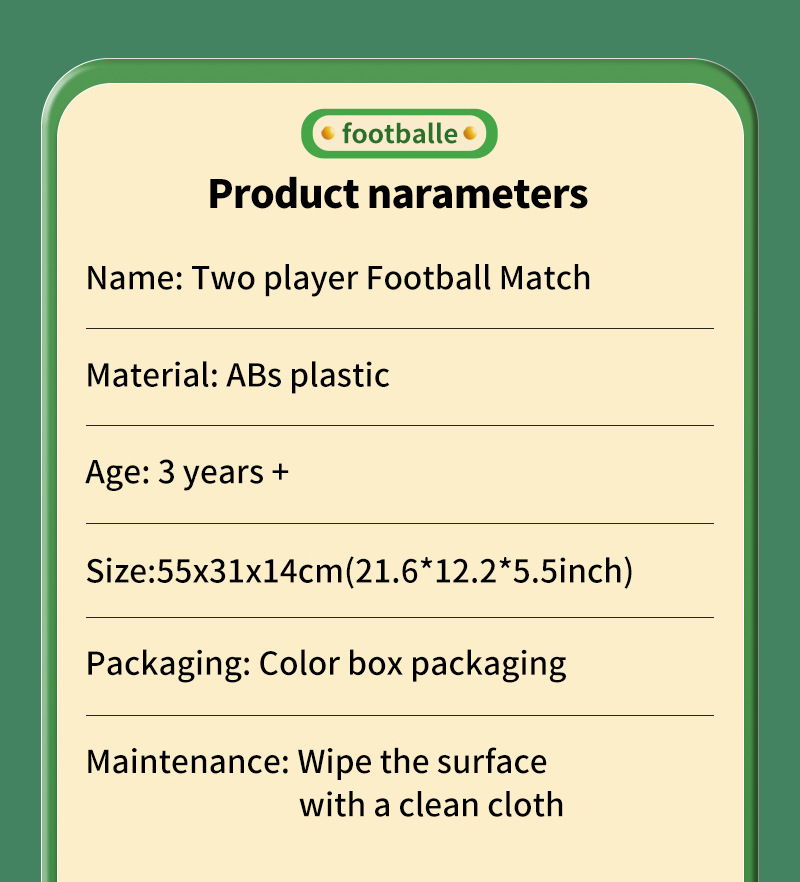Image resolution: width=800 pixels, height=882 pixels.
Task: Click the 'Wipe the surface' text
Action: [422, 762]
